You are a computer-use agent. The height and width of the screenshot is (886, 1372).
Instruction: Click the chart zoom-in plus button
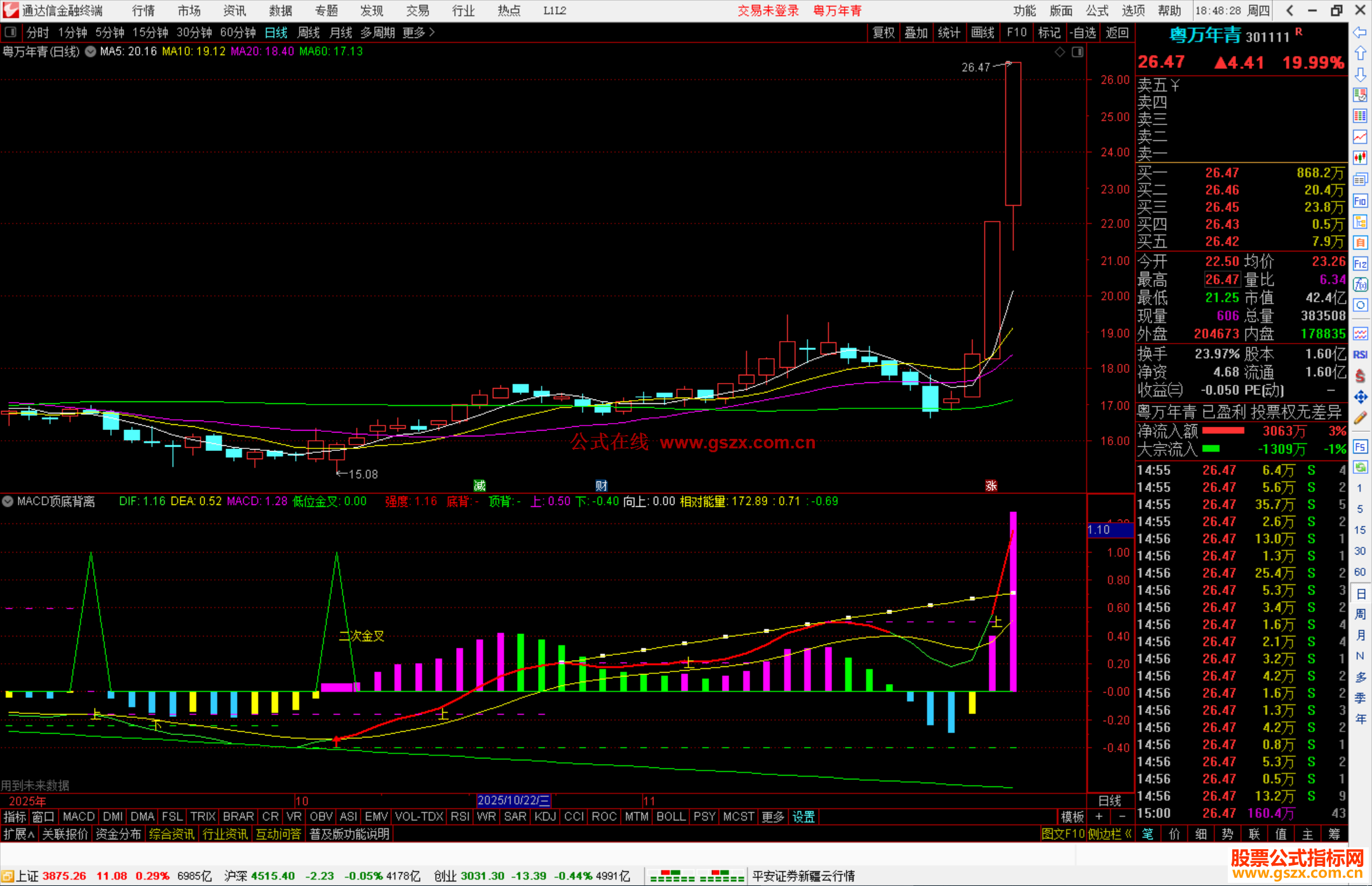tap(1099, 817)
